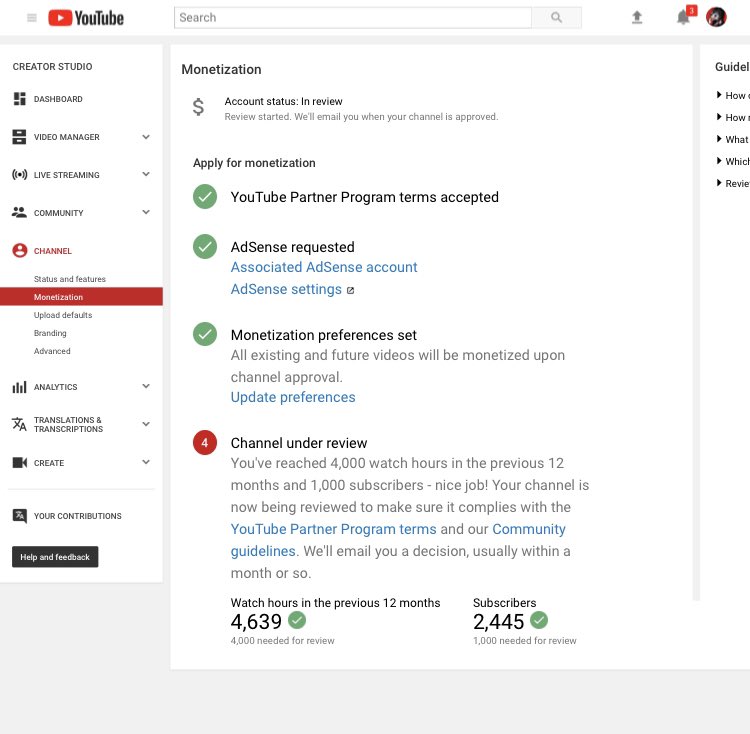The width and height of the screenshot is (750, 734).
Task: Click the 'Account status: In review' text
Action: (x=284, y=101)
